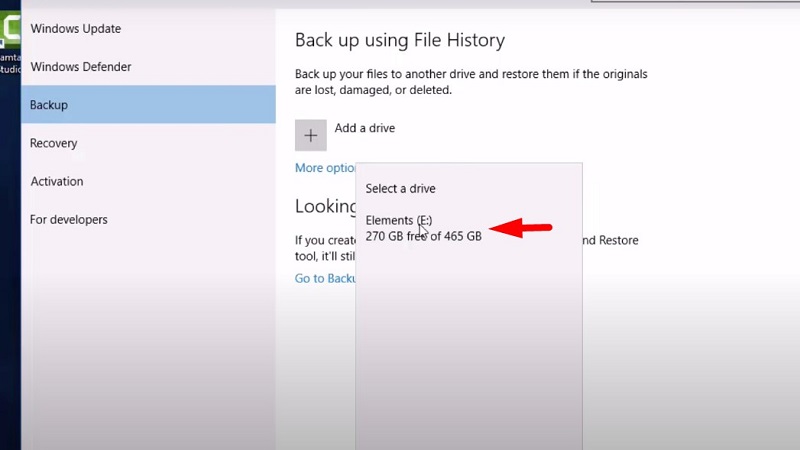This screenshot has width=800, height=450.
Task: Open the More options link
Action: coord(325,168)
